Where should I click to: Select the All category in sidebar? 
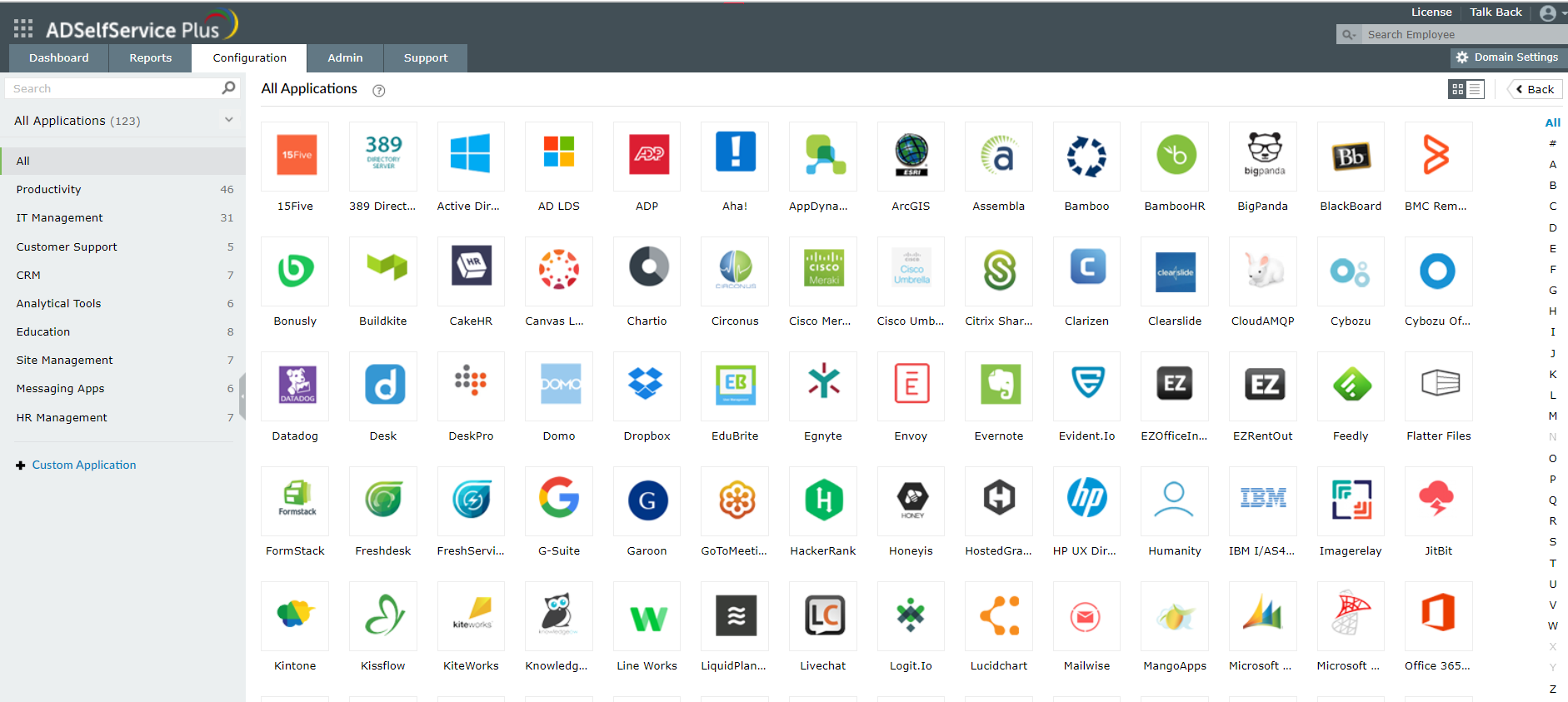[x=123, y=161]
